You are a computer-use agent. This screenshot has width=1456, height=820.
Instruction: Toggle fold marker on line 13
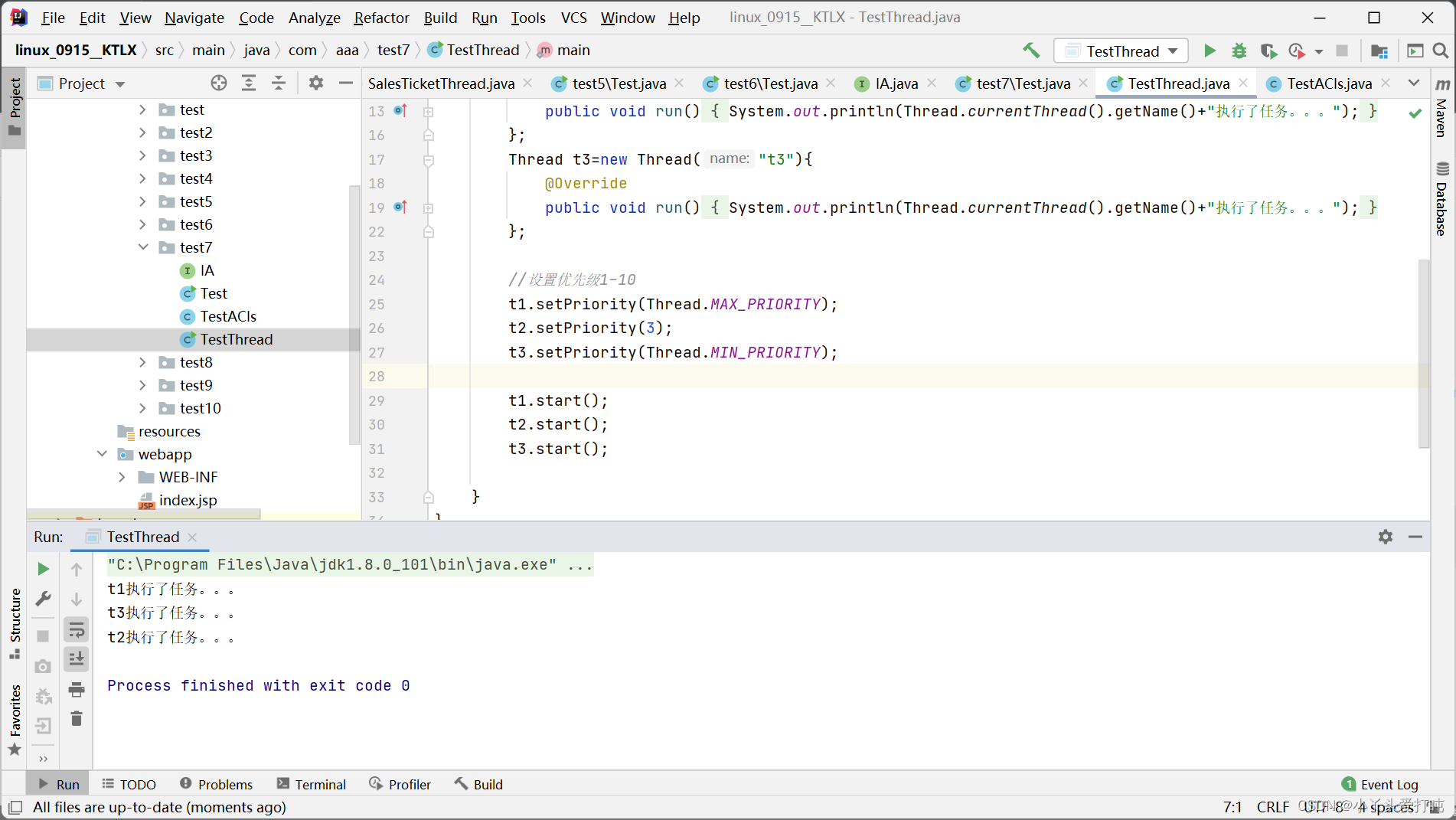[x=429, y=112]
